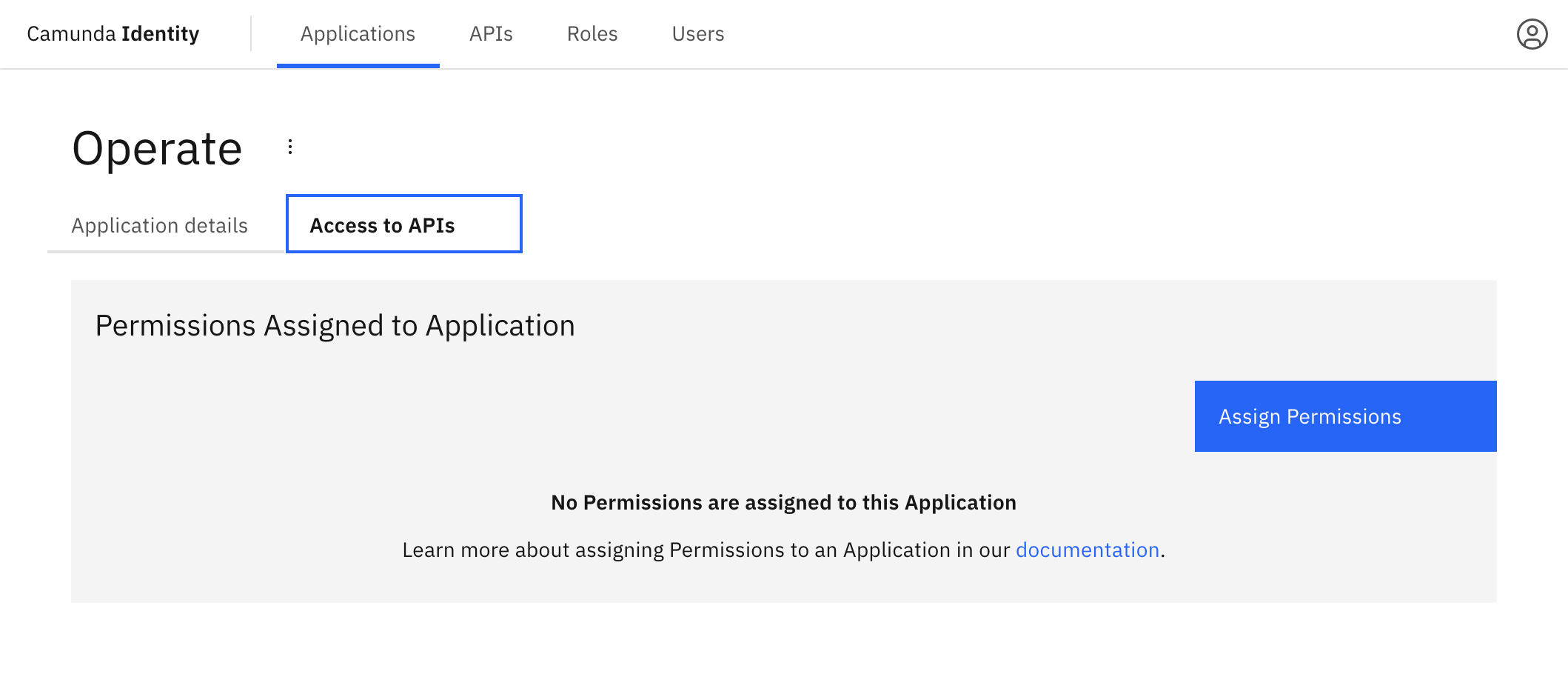
Task: Select the kebab options icon next to the title
Action: (290, 146)
